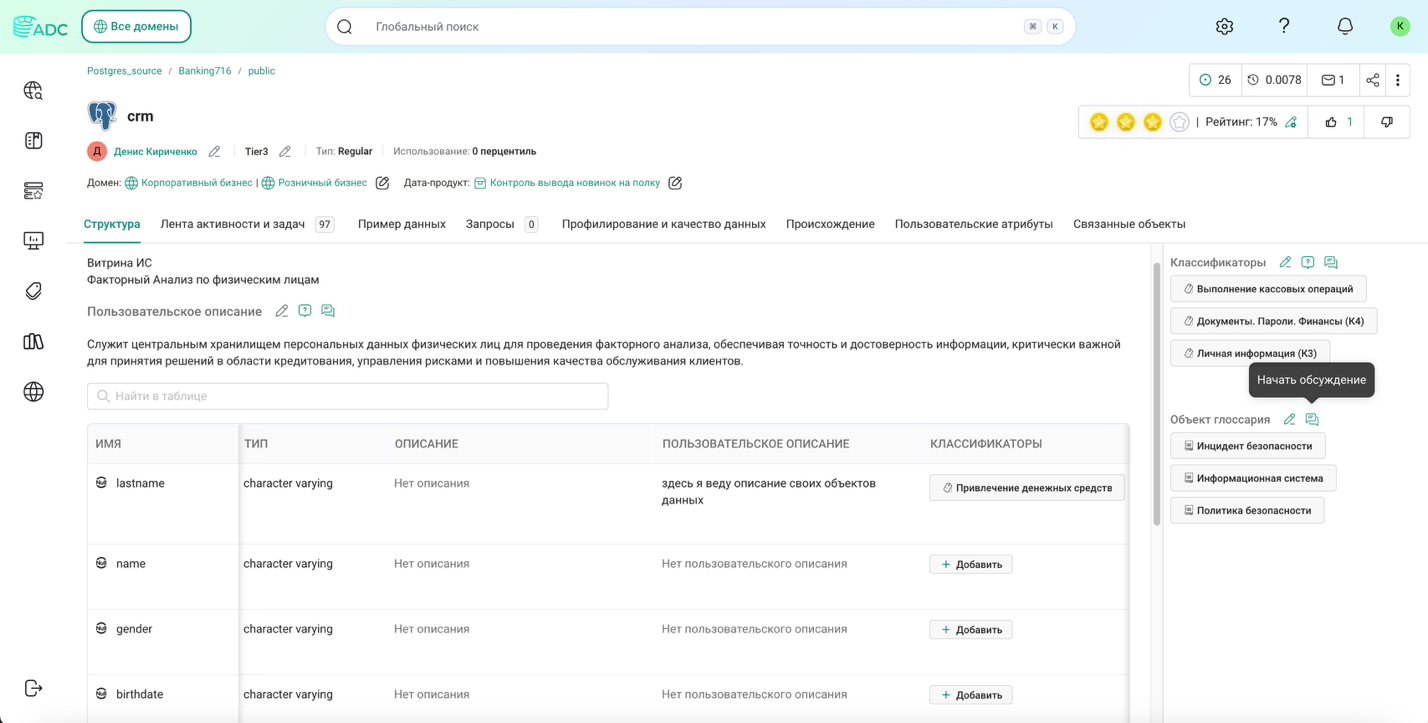Open the ADC logo home page

[x=40, y=27]
